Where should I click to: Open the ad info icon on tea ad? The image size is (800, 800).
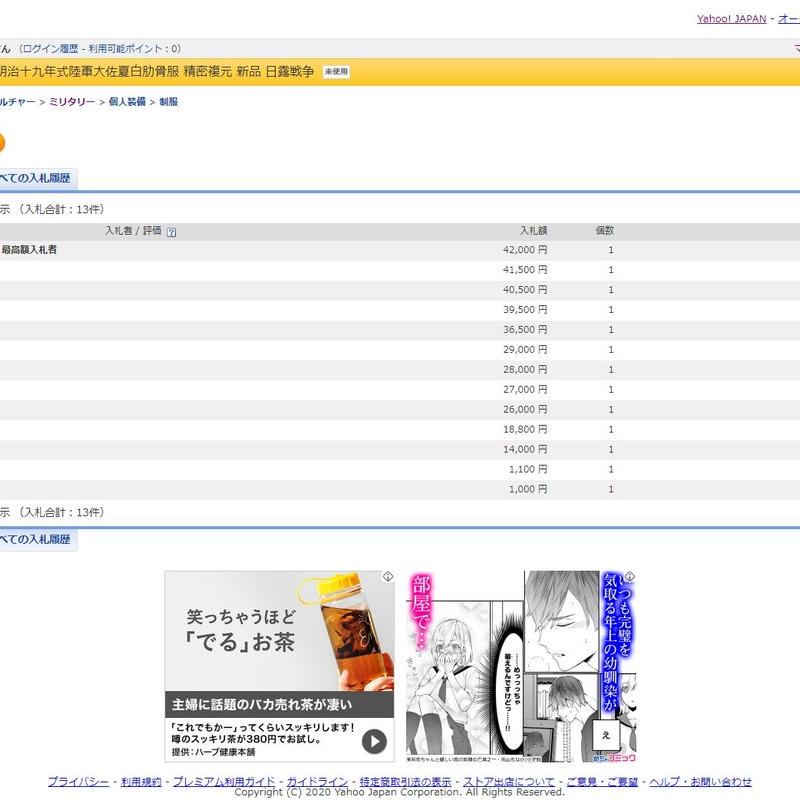388,577
